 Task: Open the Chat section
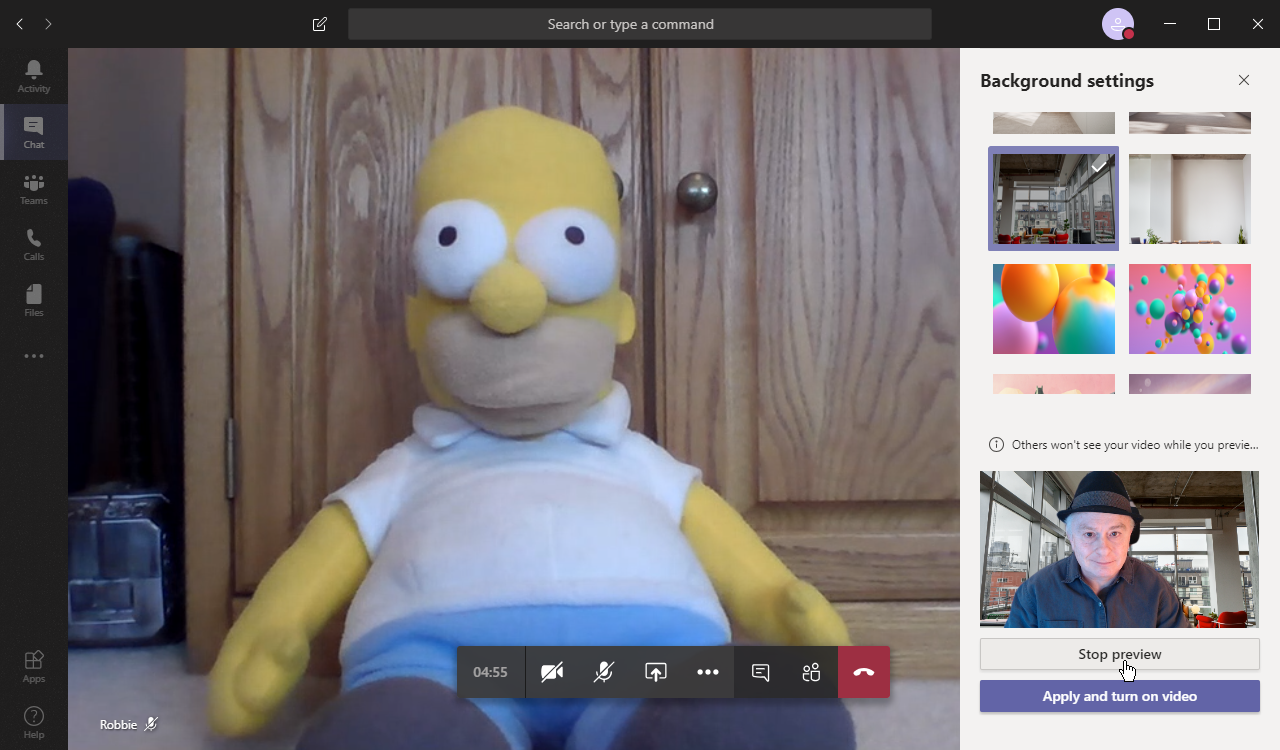(x=34, y=132)
